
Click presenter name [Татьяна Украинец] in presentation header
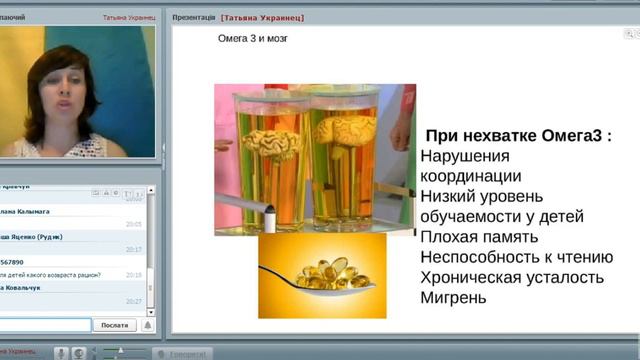click(x=262, y=18)
